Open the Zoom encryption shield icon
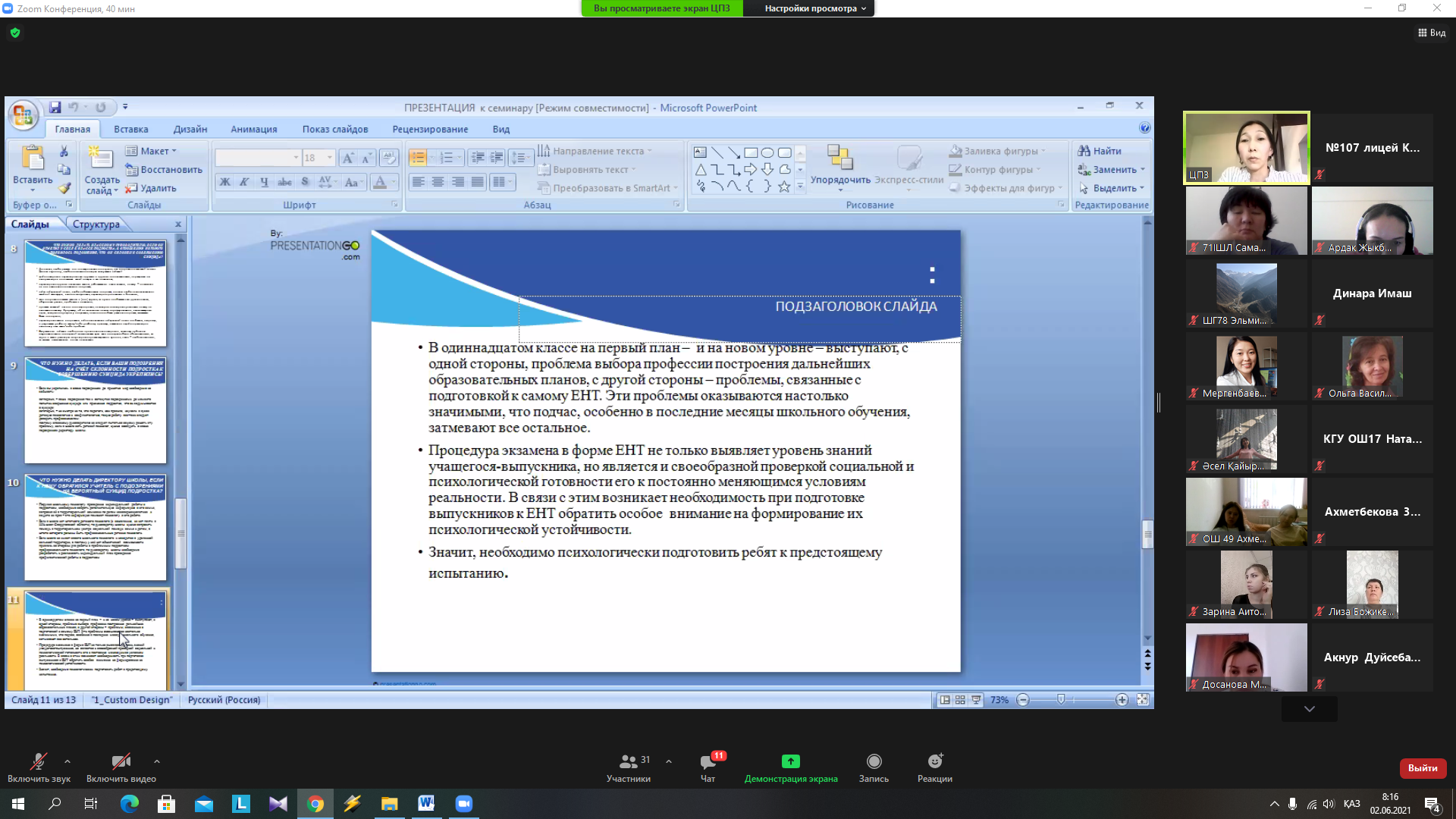Viewport: 1456px width, 819px height. pos(15,33)
